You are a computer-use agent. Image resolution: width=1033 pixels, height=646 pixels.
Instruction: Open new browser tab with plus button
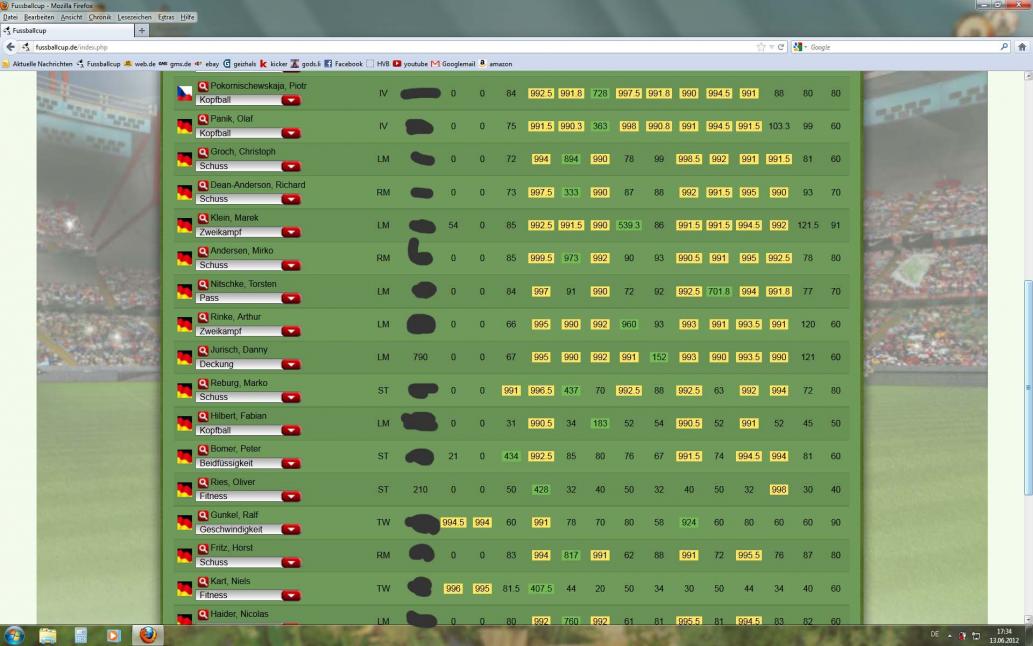141,30
